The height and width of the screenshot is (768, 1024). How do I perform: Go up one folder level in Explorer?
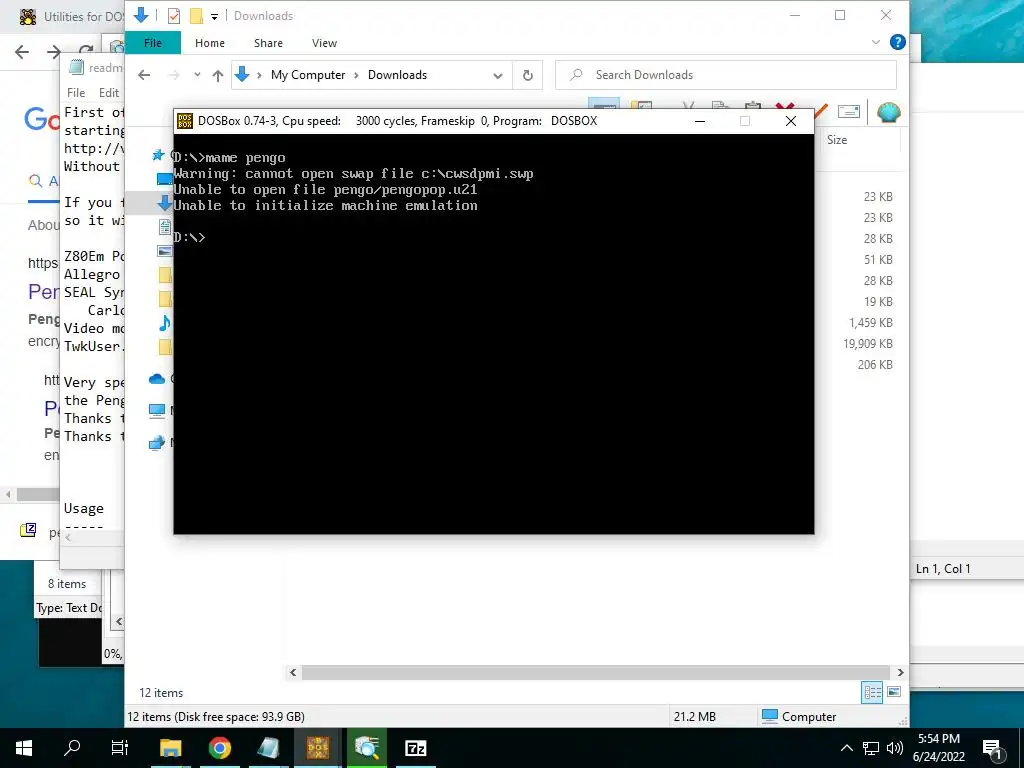(x=218, y=75)
